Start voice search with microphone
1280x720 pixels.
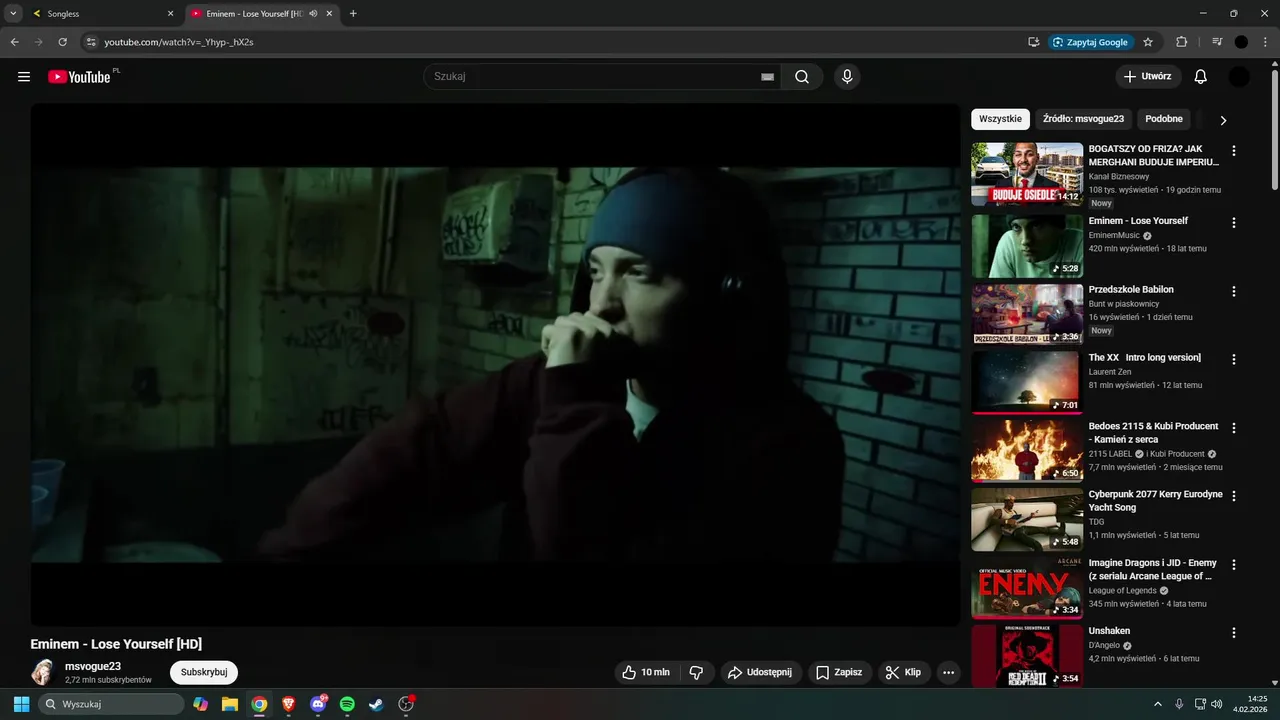coord(847,77)
